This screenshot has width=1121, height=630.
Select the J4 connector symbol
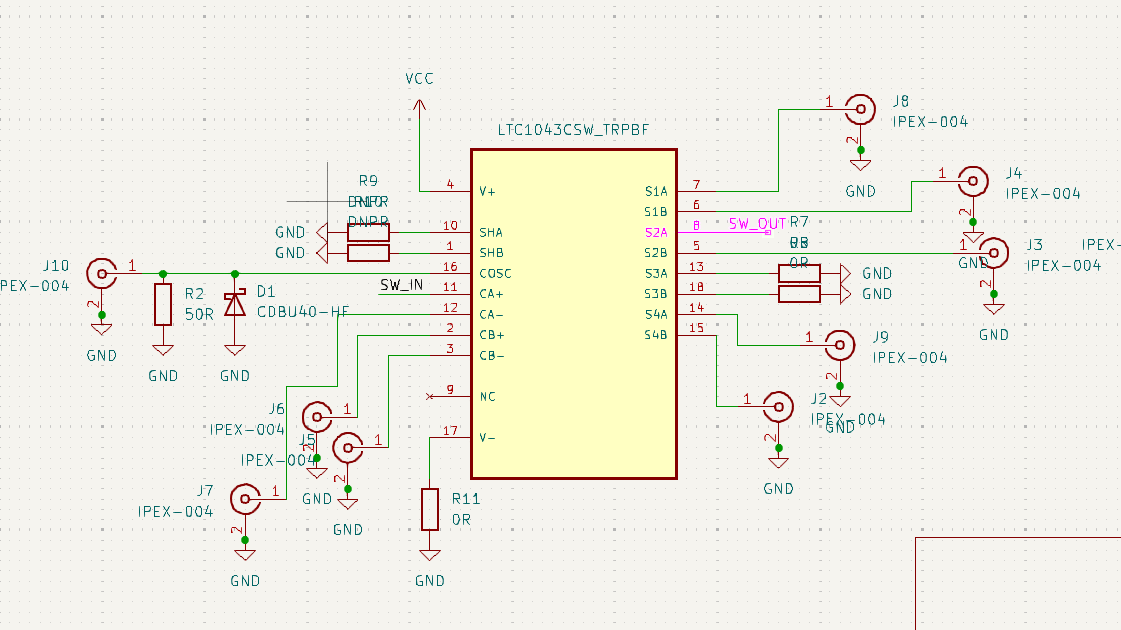pos(971,181)
